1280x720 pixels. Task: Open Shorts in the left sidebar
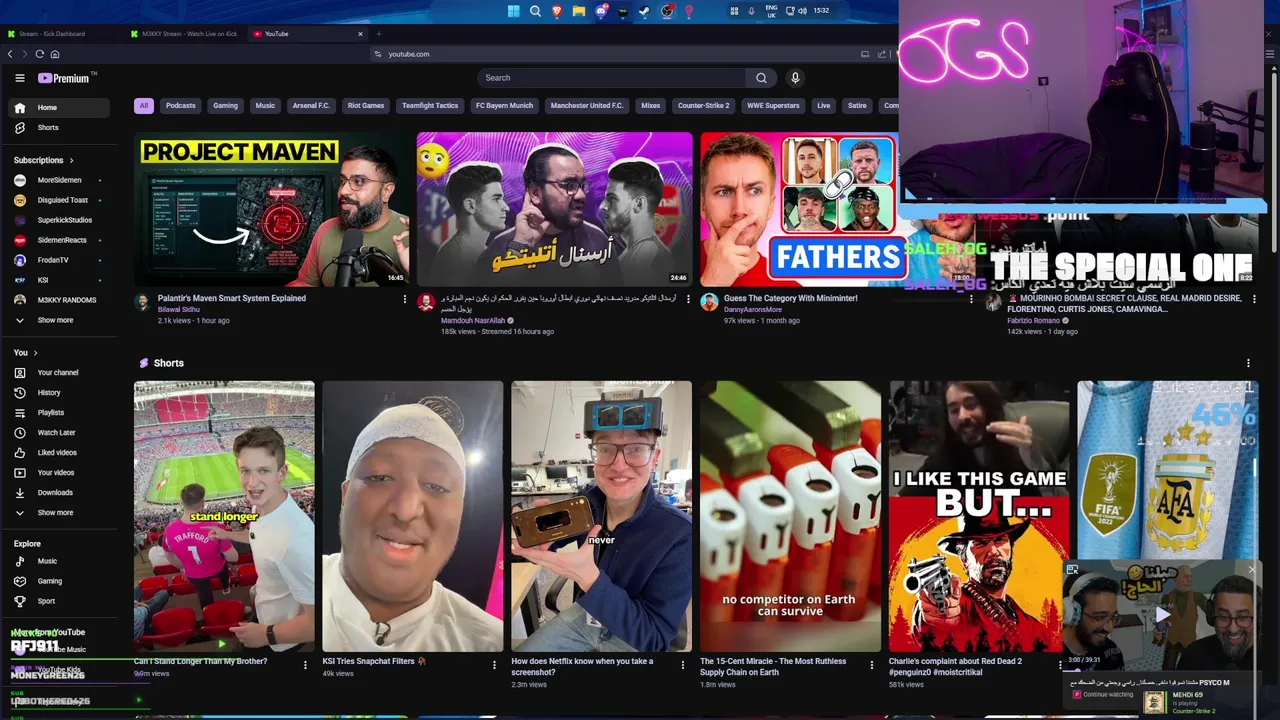tap(60, 128)
